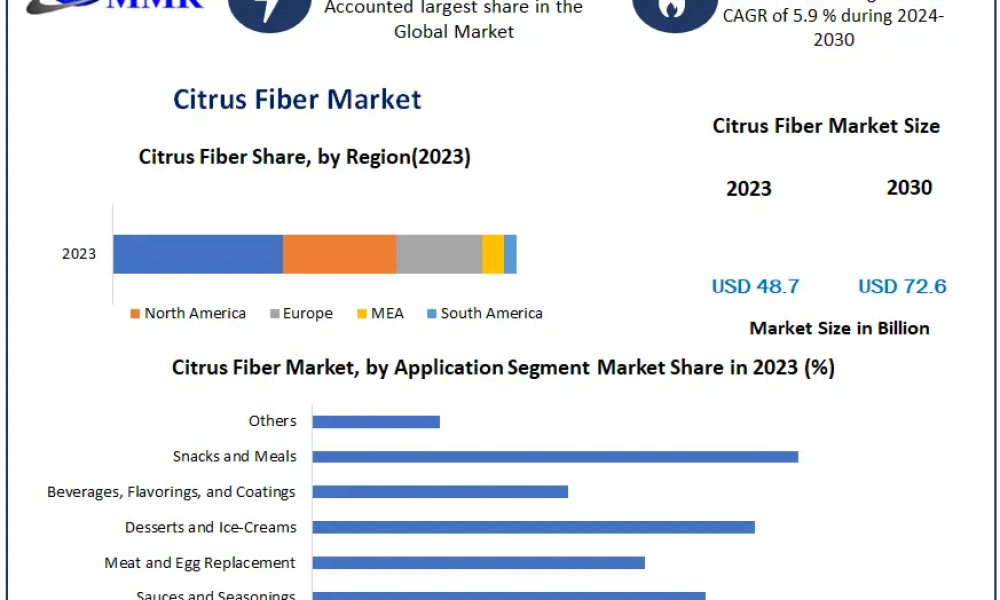This screenshot has height=600, width=1000.
Task: Click the blue South America legend swatch
Action: tap(432, 314)
